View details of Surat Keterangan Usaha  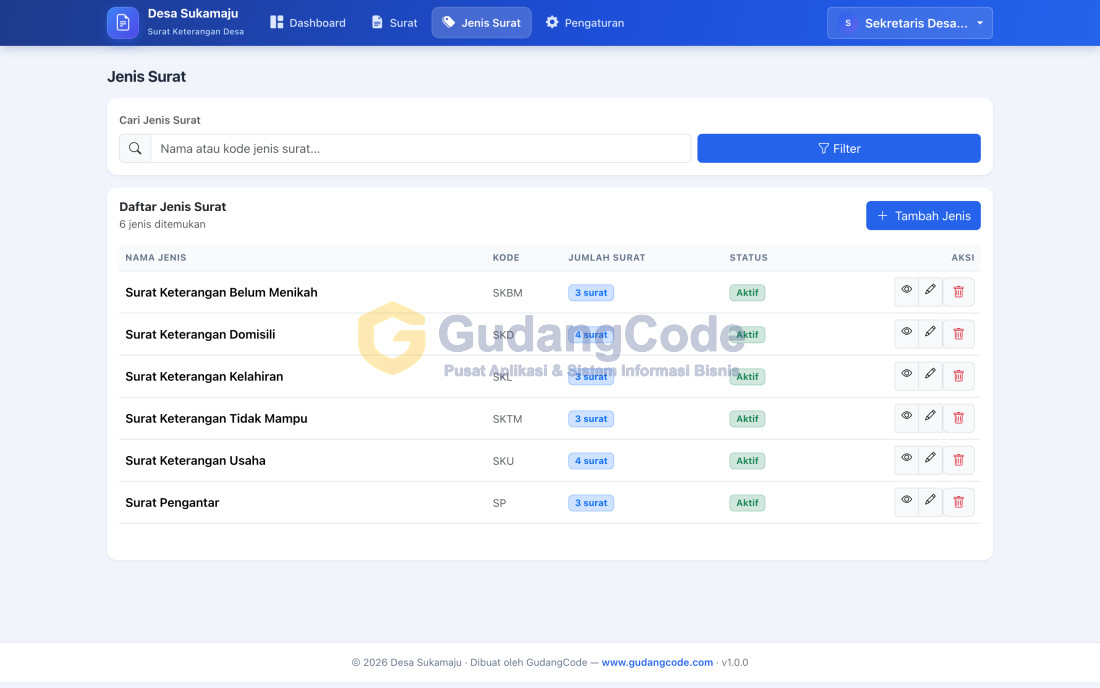tap(906, 460)
